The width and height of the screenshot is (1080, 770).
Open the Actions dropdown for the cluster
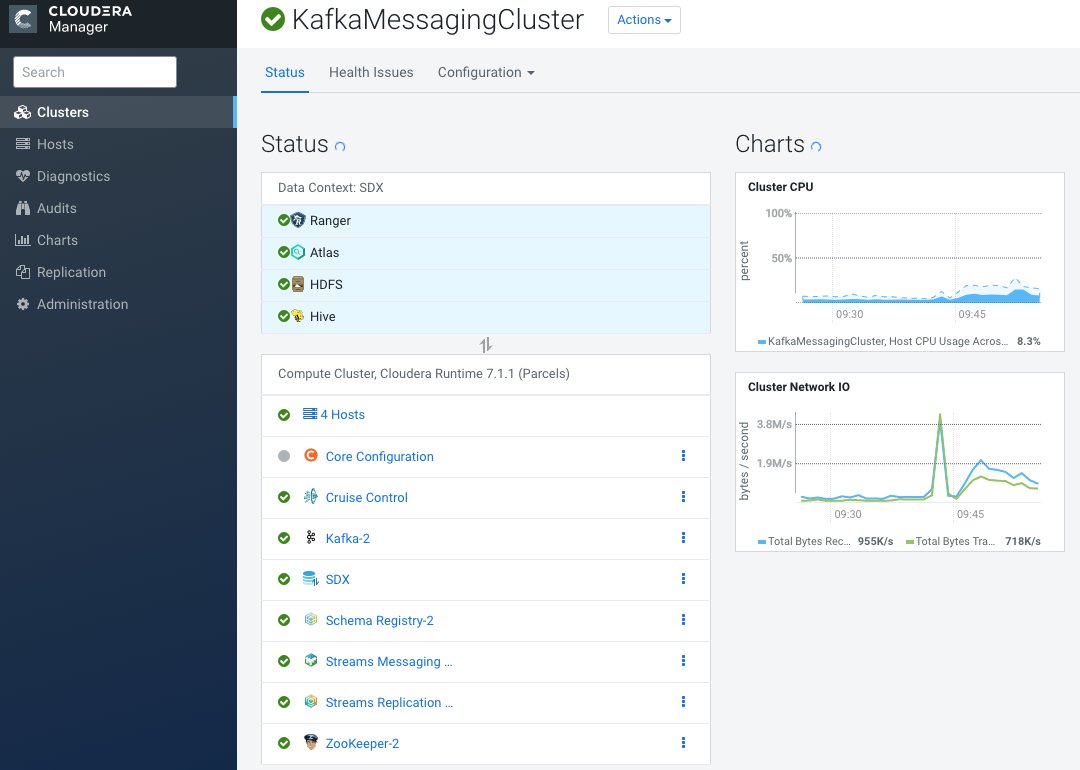[644, 20]
